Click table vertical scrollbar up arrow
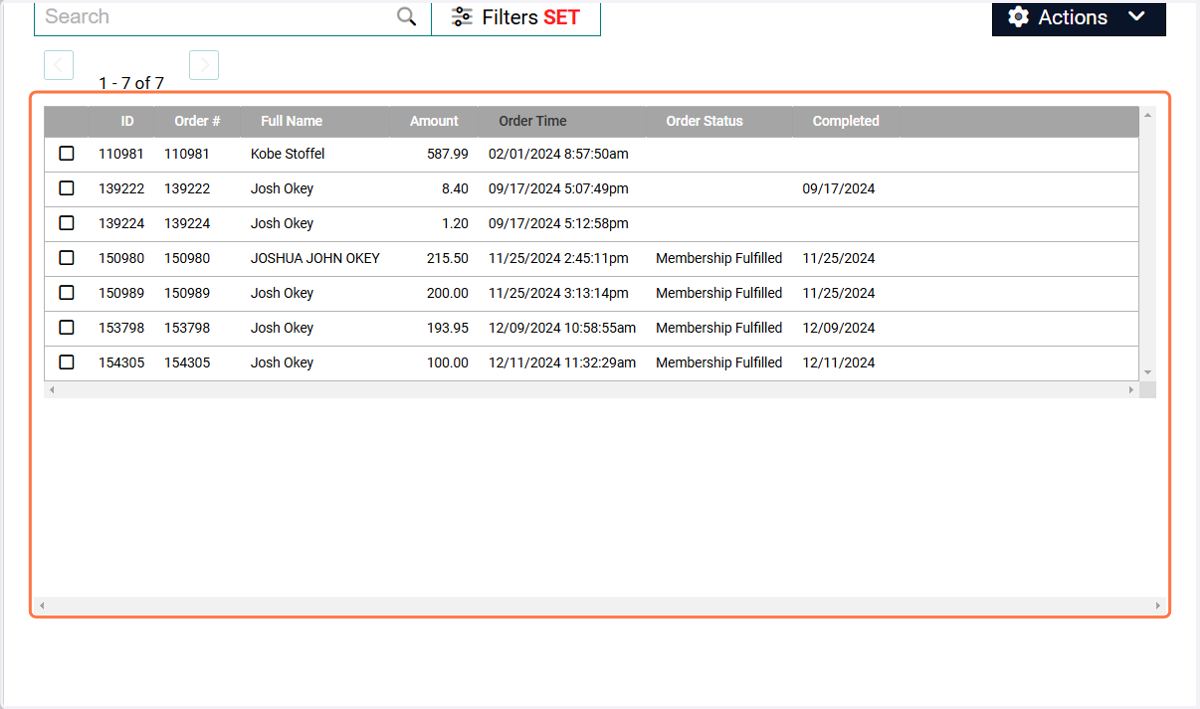 (1148, 115)
